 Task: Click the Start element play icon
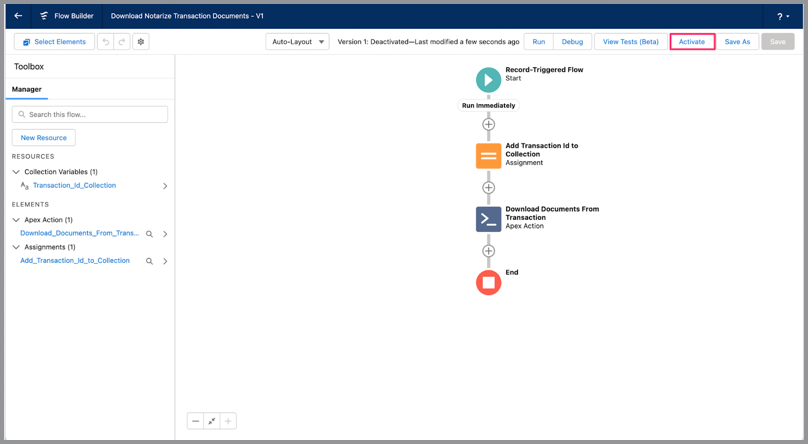point(488,79)
